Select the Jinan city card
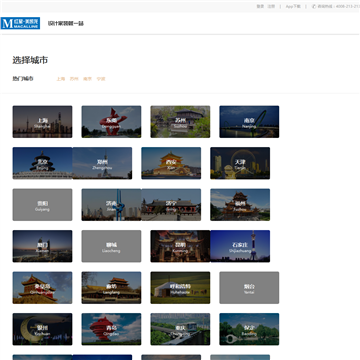 pos(111,205)
